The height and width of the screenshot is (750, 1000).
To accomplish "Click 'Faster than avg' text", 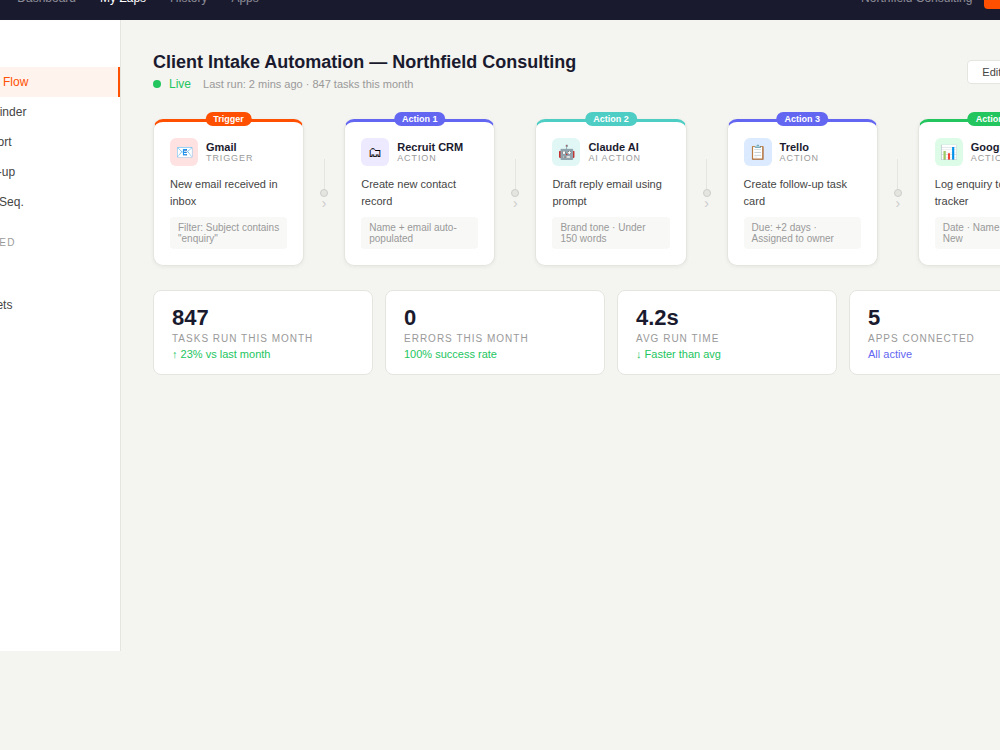I will pos(679,354).
